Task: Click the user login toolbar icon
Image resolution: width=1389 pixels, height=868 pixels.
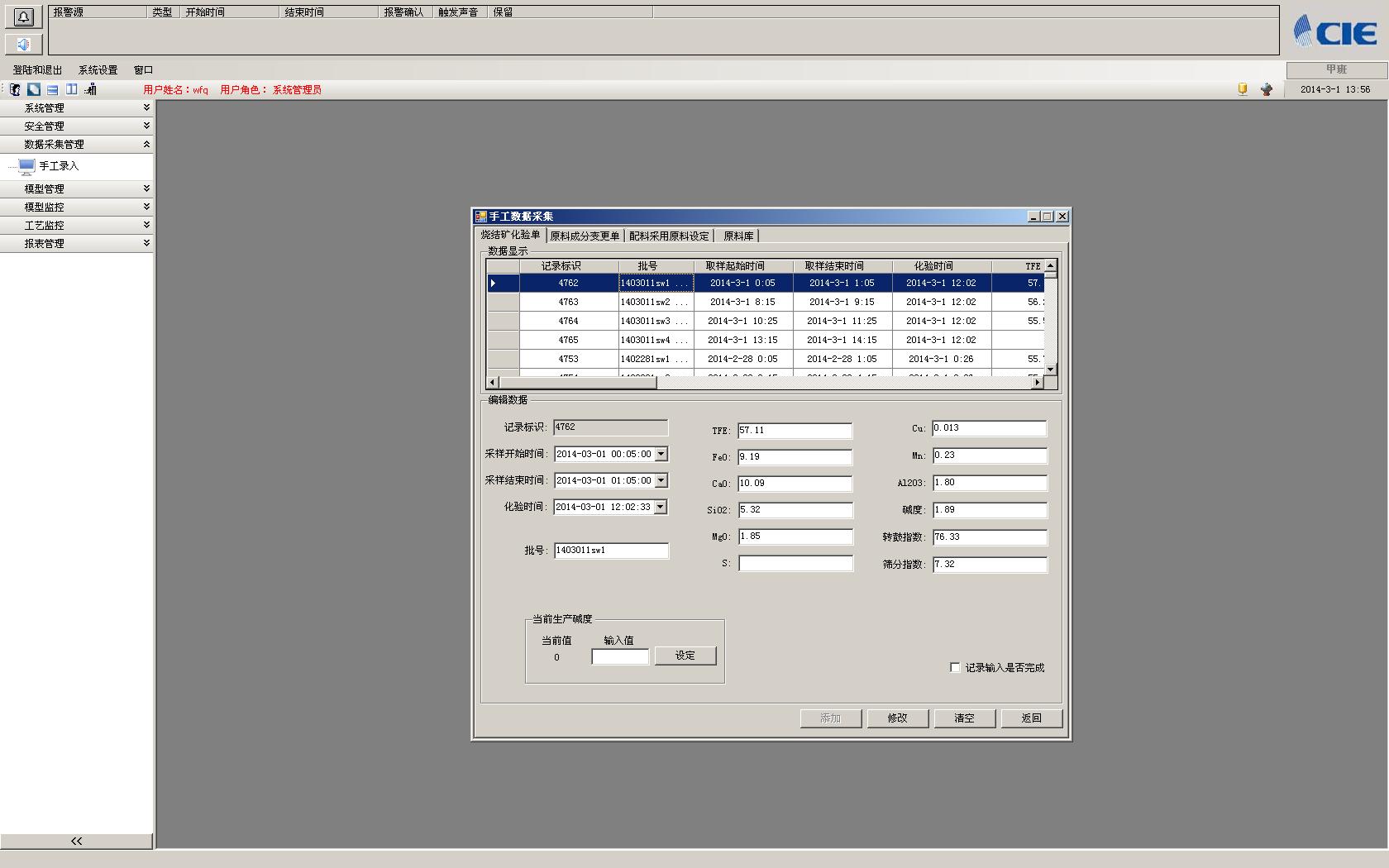Action: 15,89
